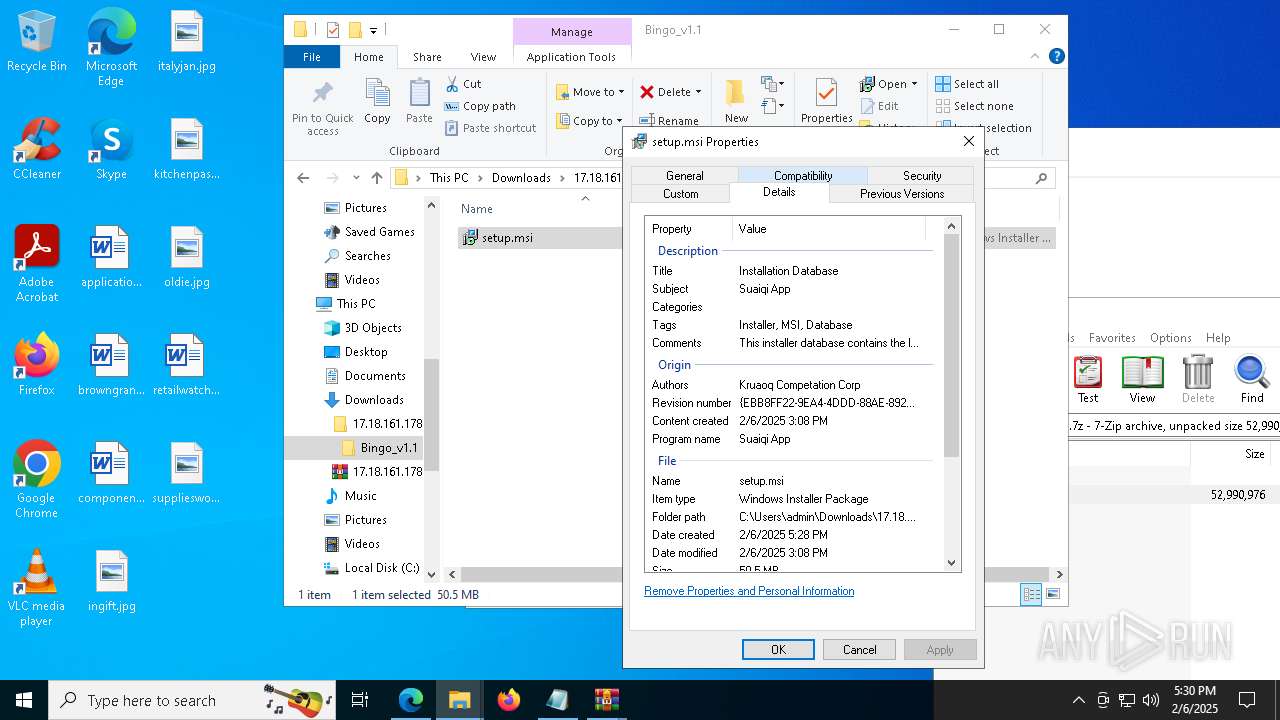Click Select none in ribbon
The width and height of the screenshot is (1280, 720).
[975, 106]
